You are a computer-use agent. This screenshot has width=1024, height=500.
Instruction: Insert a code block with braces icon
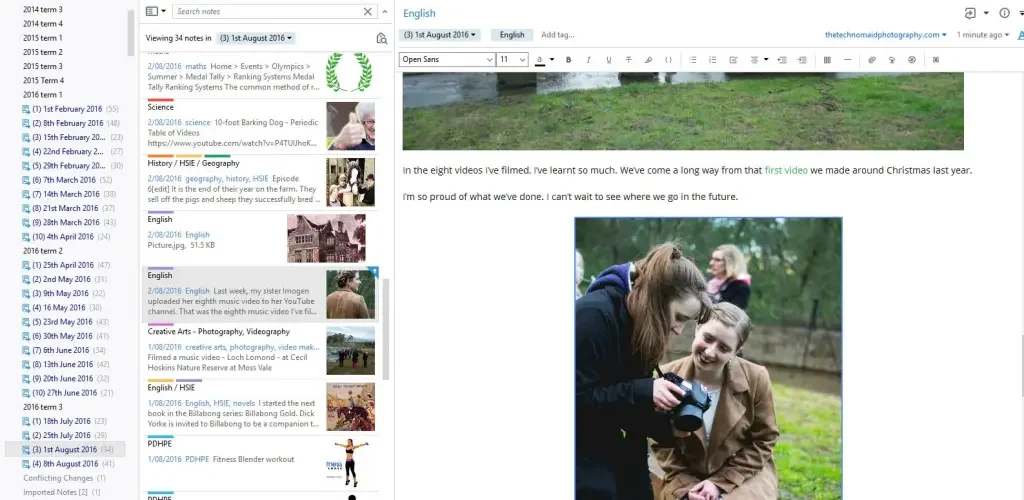[668, 59]
